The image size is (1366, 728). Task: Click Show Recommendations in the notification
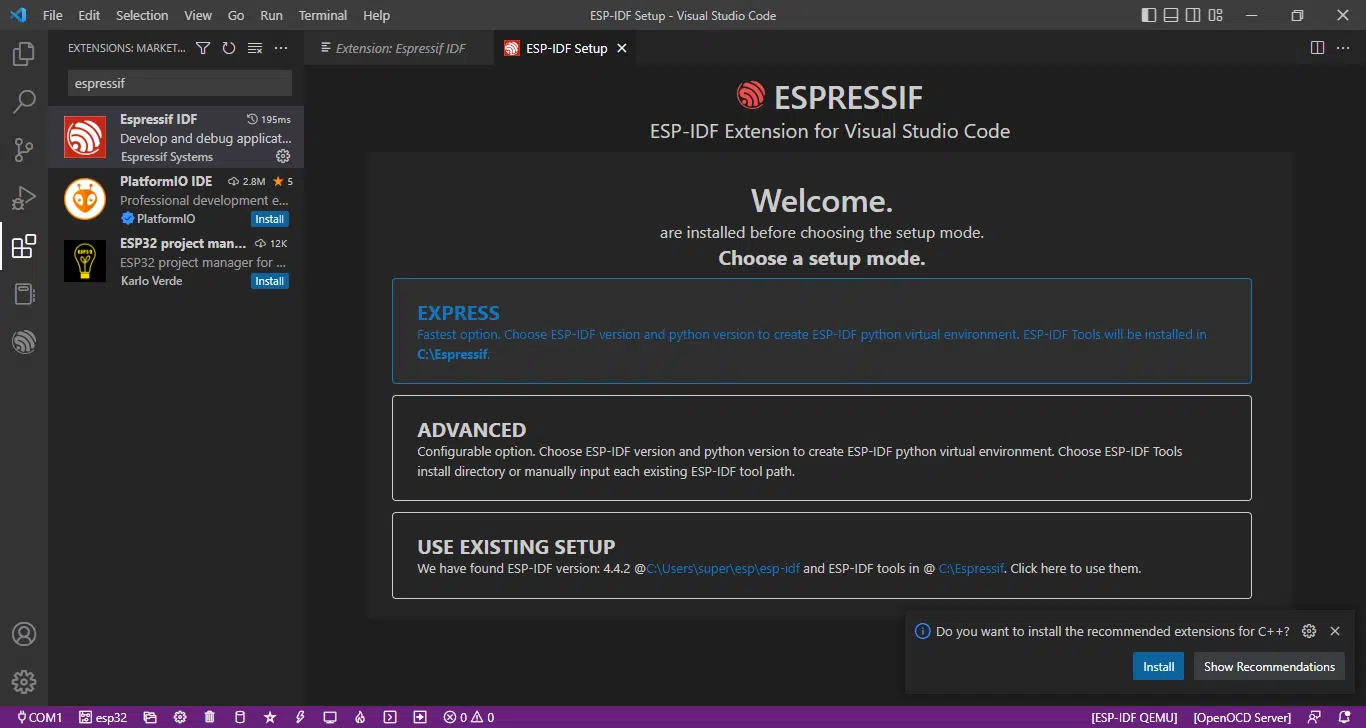click(x=1269, y=667)
